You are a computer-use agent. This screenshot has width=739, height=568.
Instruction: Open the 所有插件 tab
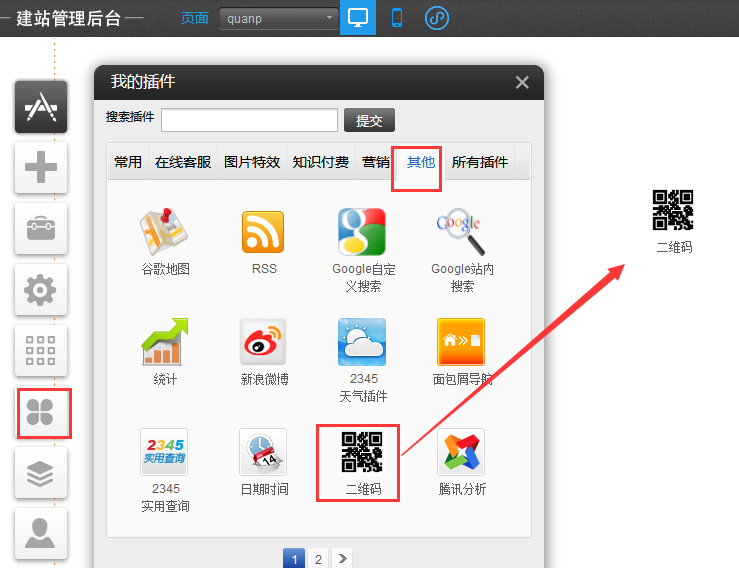click(x=480, y=162)
